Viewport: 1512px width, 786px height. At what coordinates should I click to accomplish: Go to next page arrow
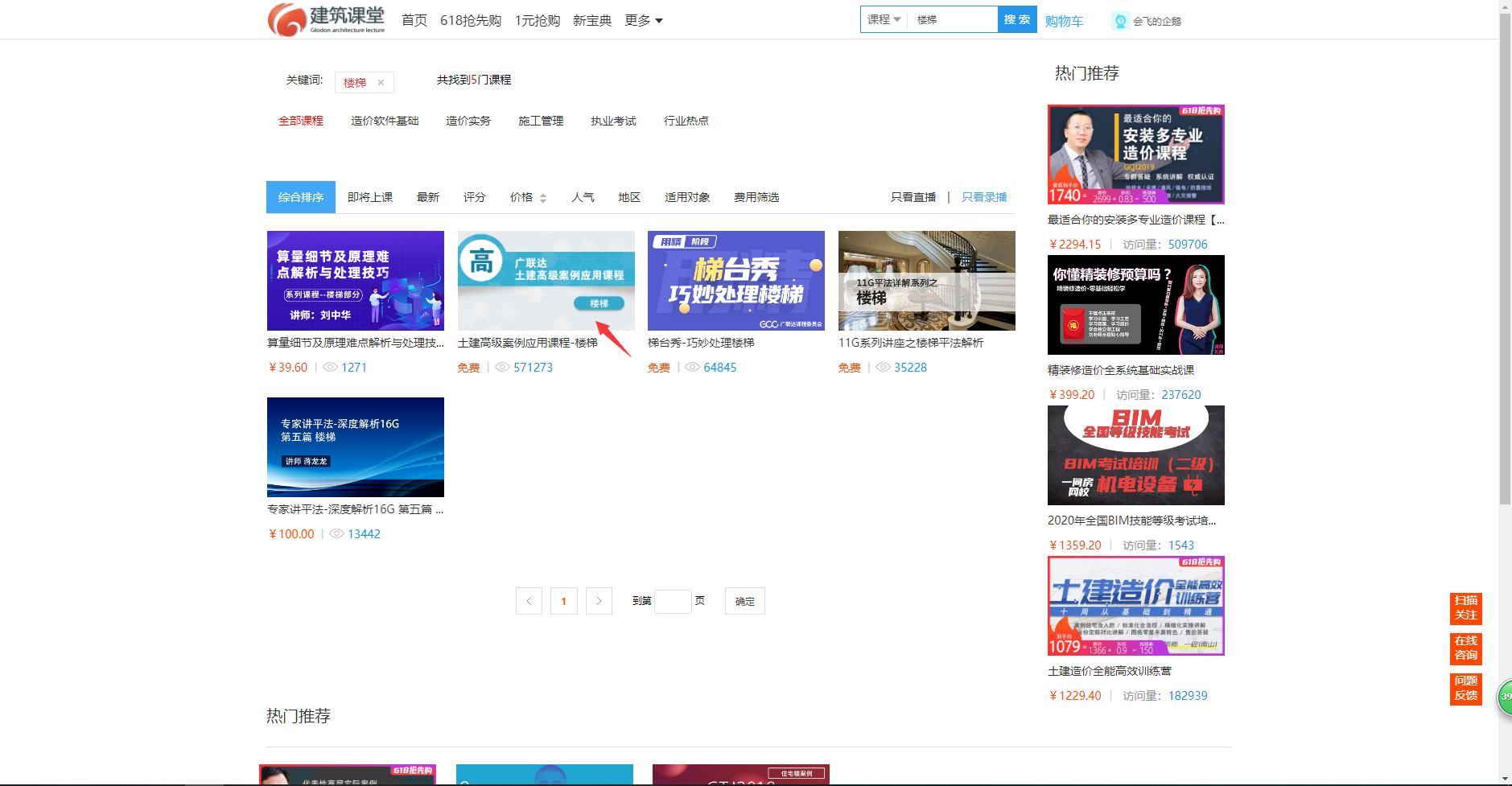(599, 601)
